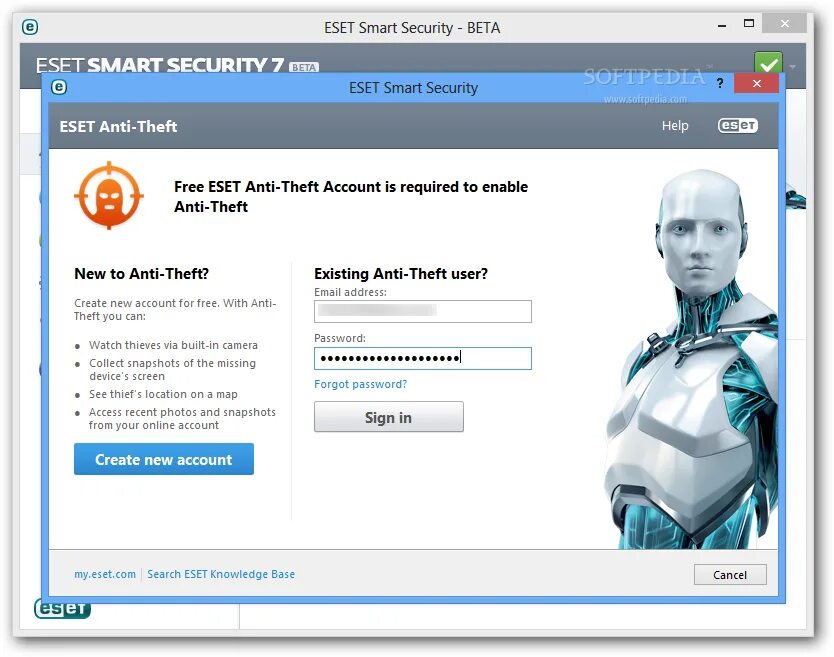Click the ESET eye icon in main window title bar
This screenshot has height=657, width=834.
pyautogui.click(x=30, y=27)
